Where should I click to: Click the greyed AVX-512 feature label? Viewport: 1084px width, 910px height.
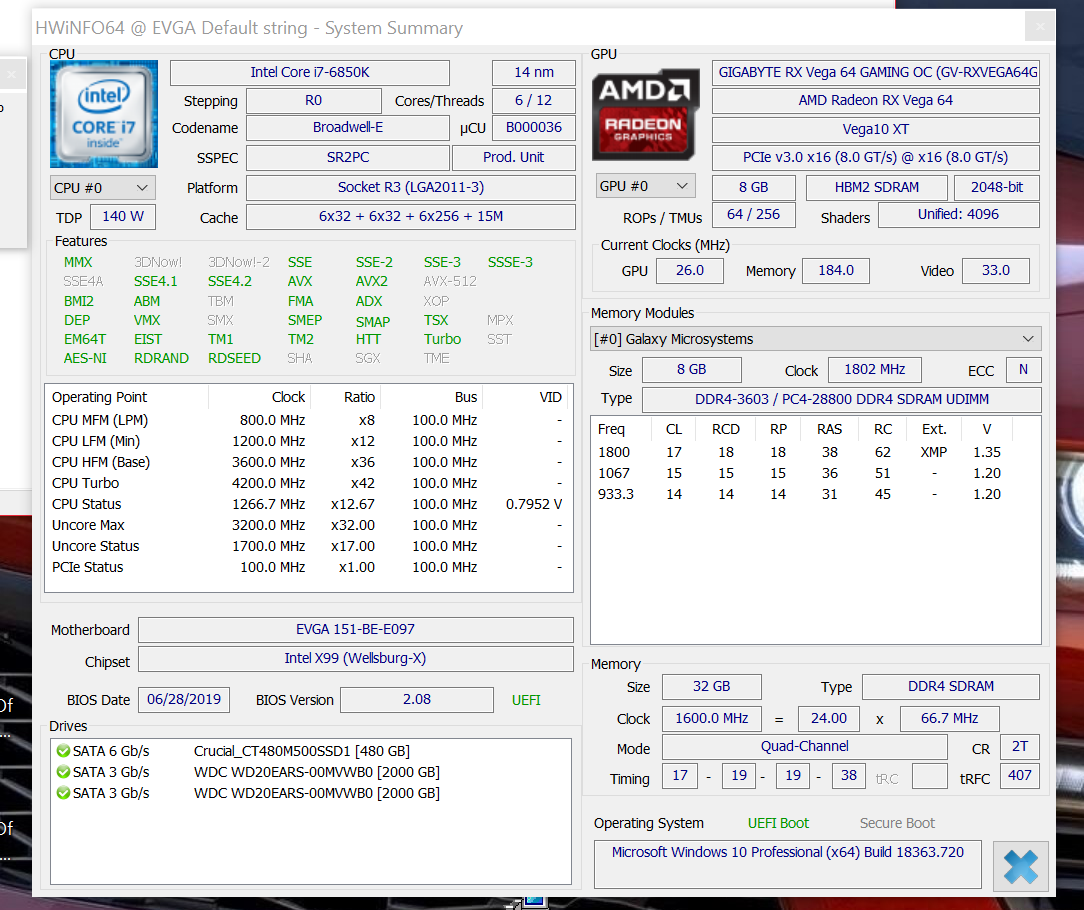click(450, 281)
